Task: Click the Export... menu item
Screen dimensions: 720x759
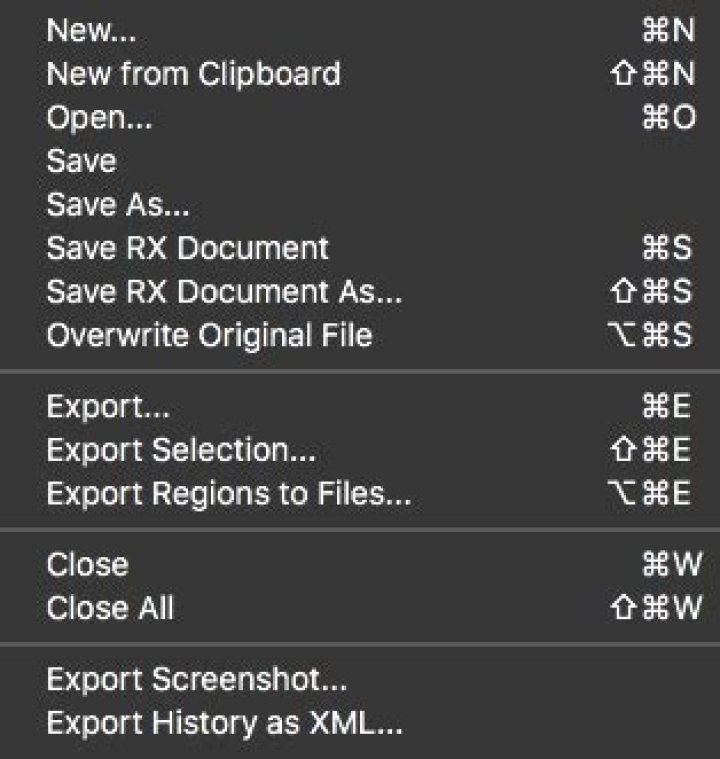Action: (x=108, y=408)
